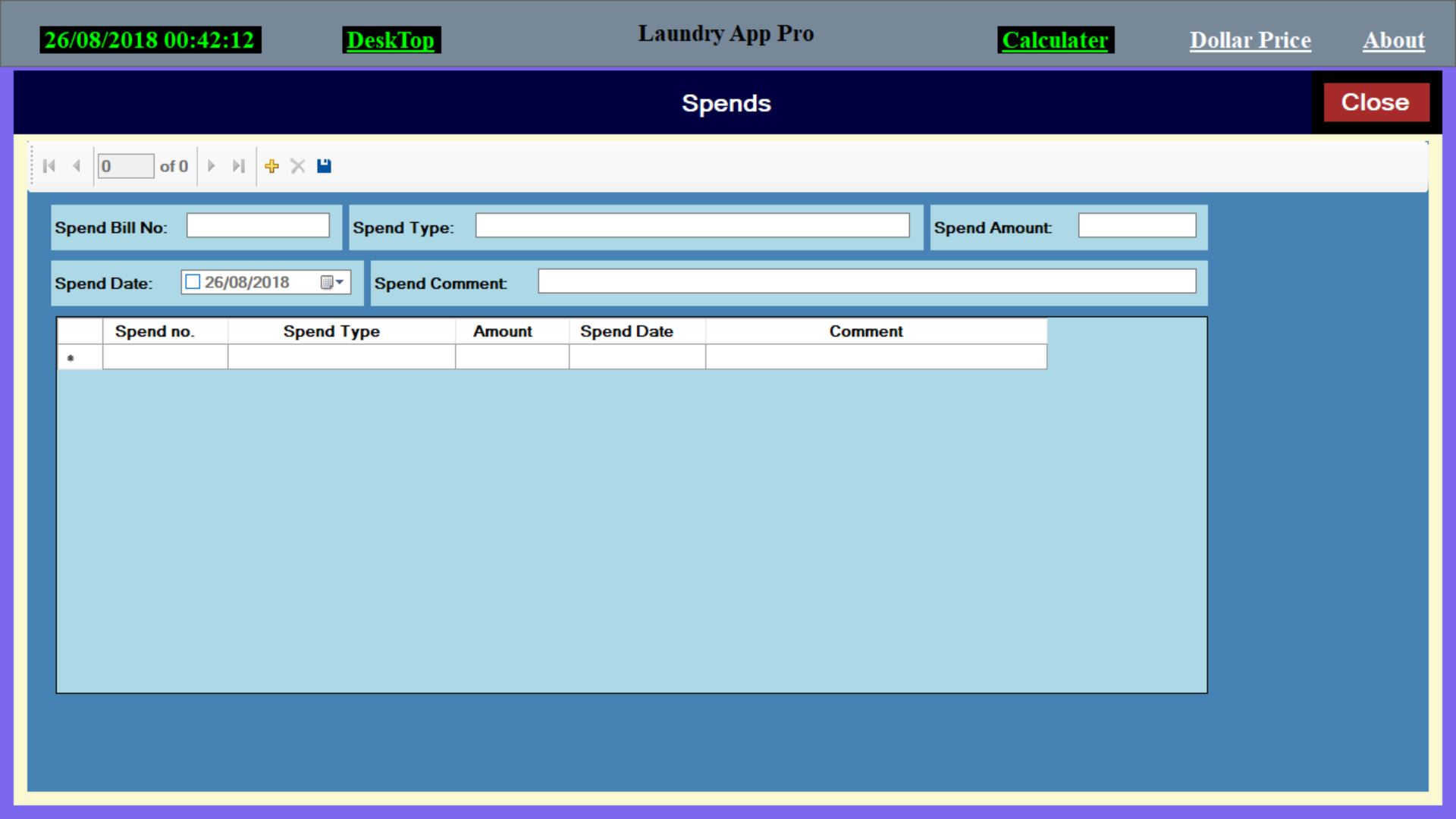Click the date and time display
This screenshot has width=1456, height=819.
150,40
